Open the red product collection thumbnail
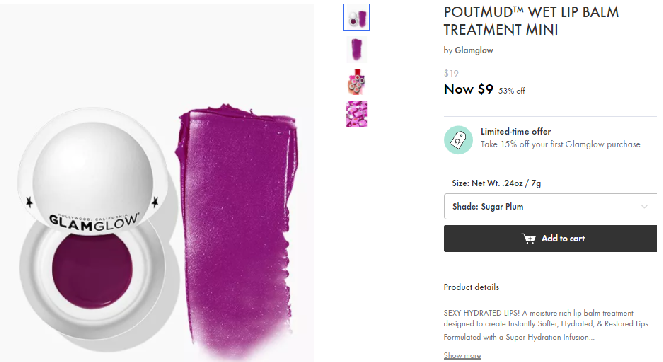 (356, 82)
